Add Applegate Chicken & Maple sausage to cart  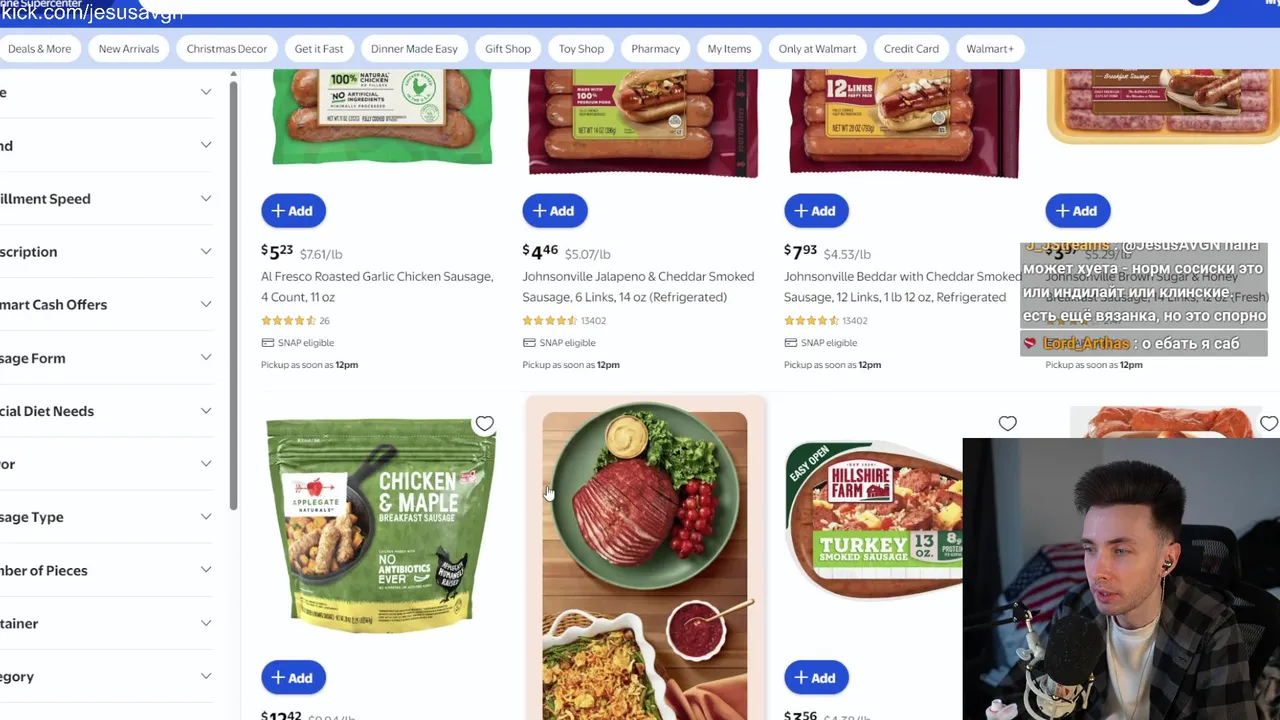point(293,677)
